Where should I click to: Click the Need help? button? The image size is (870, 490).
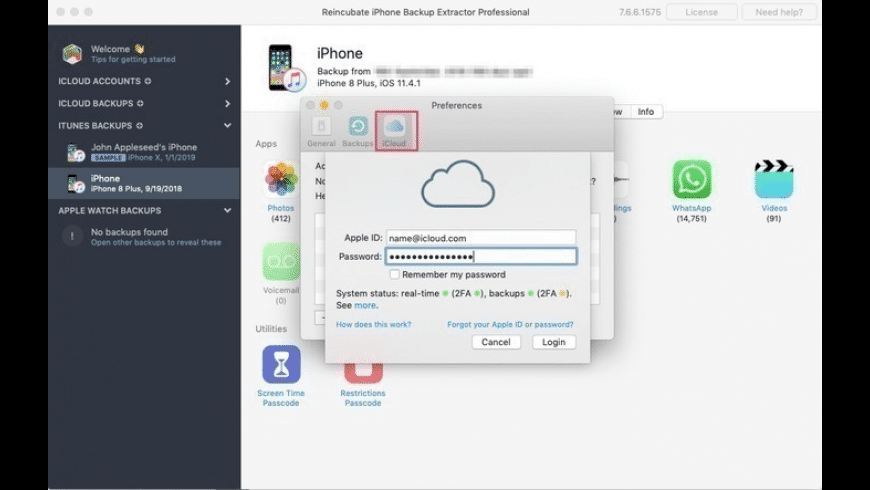pyautogui.click(x=779, y=12)
